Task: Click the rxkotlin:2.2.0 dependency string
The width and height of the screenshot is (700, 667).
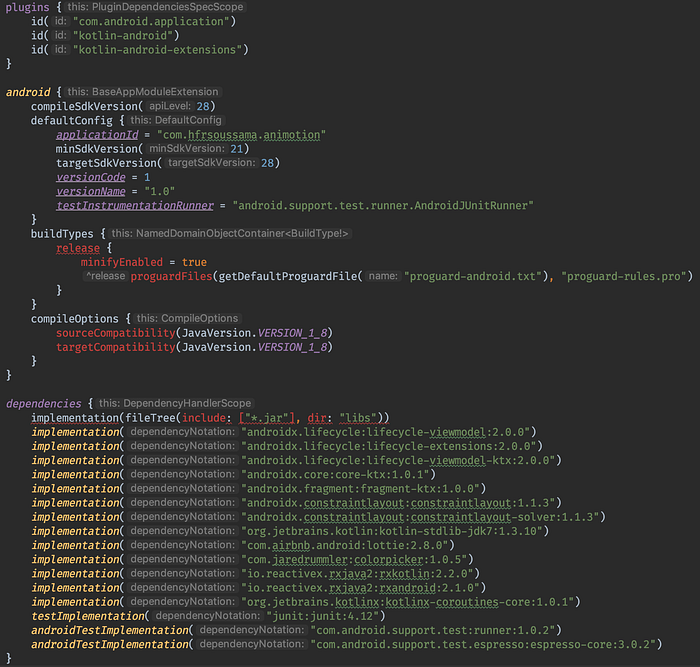Action: coord(357,574)
